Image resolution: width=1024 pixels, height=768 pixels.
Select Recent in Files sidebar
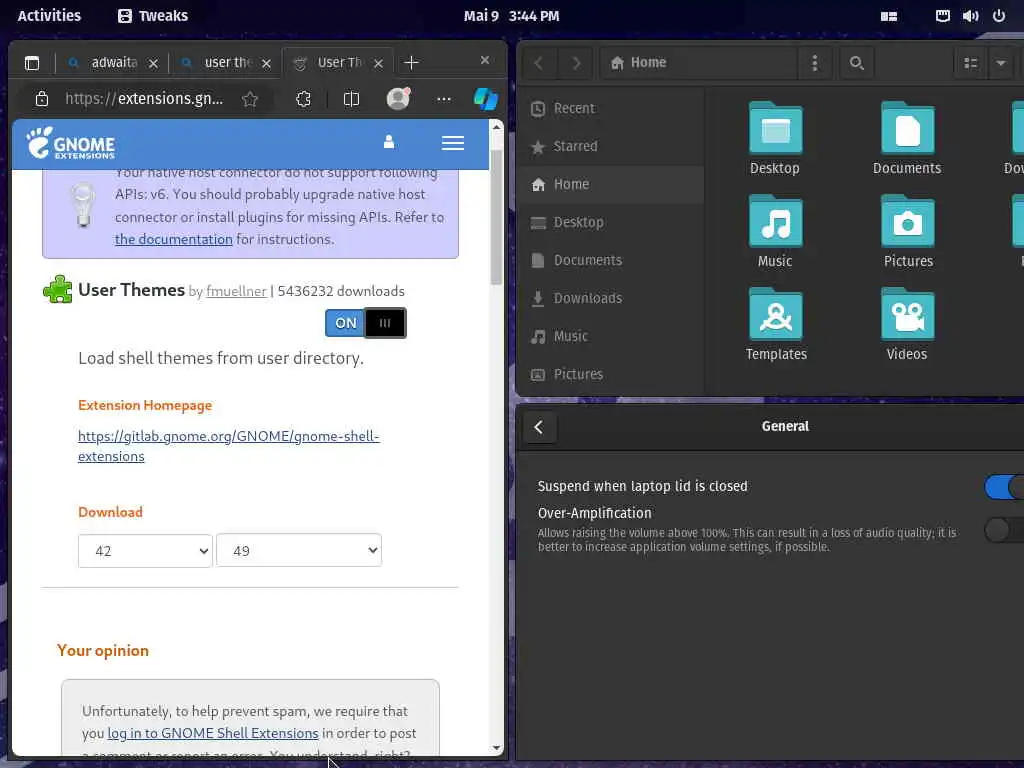[611, 108]
